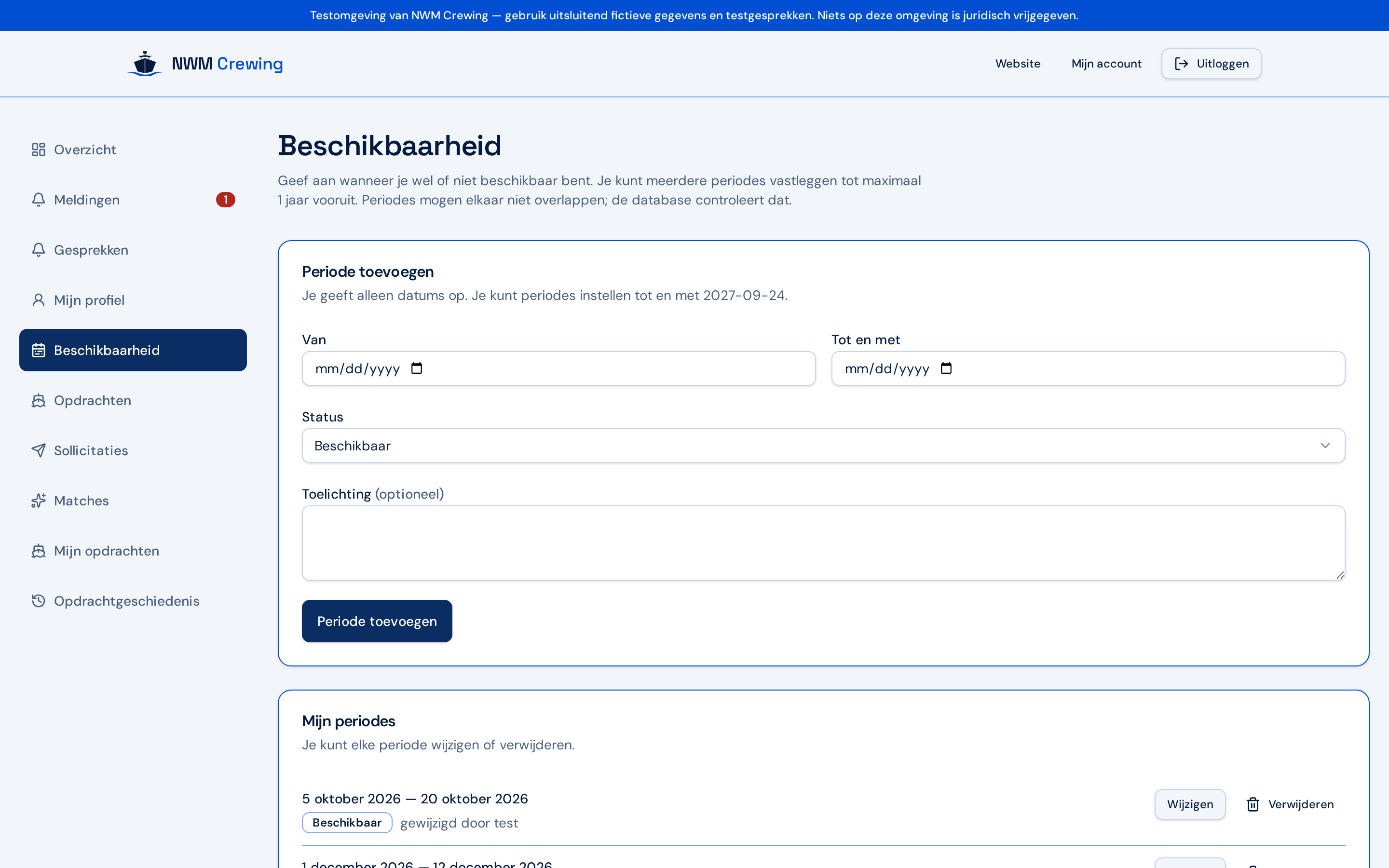Image resolution: width=1389 pixels, height=868 pixels.
Task: Click the Overzicht grid icon
Action: click(x=39, y=150)
